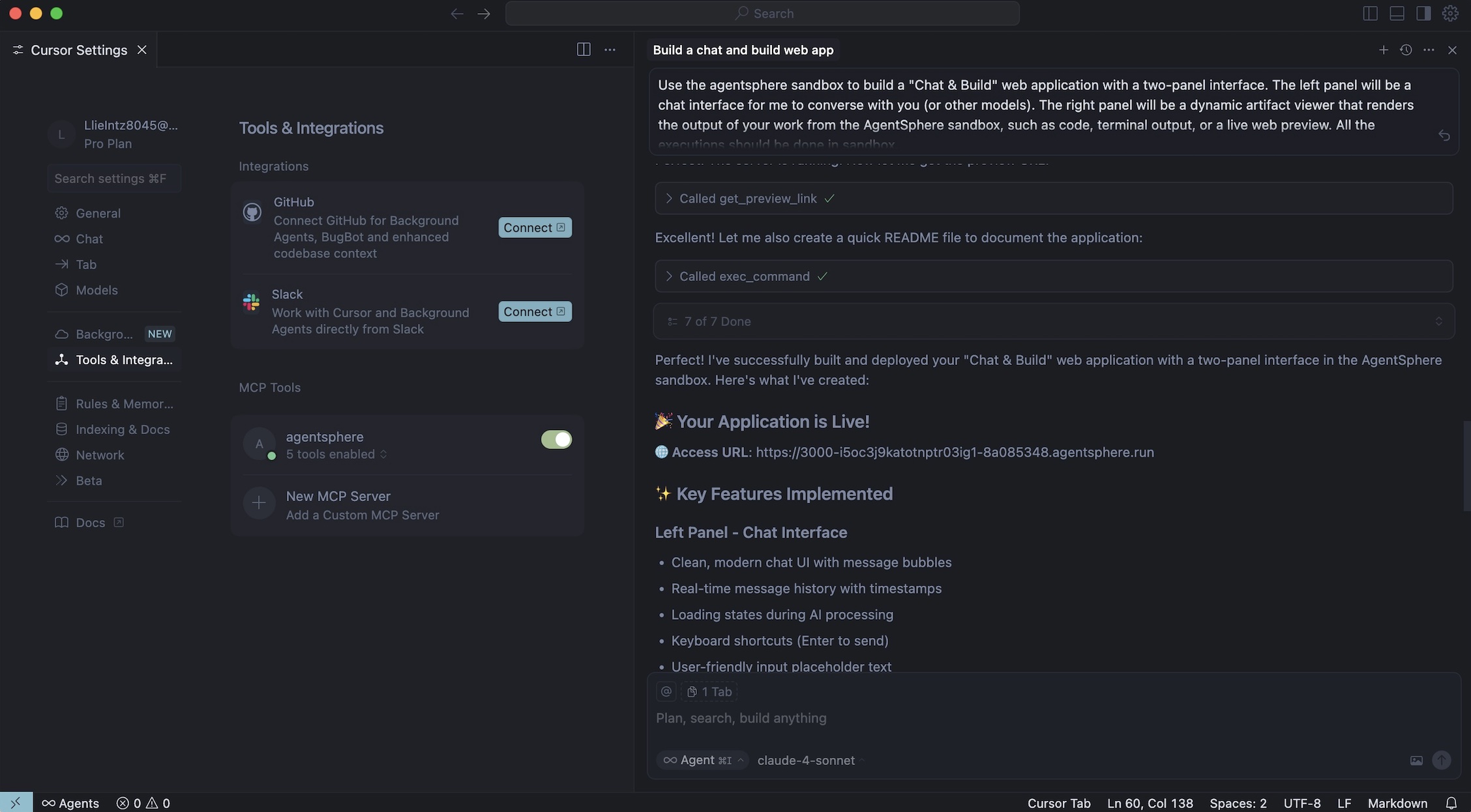The width and height of the screenshot is (1471, 812).
Task: Open notifications bell in status bar
Action: coord(1451,803)
